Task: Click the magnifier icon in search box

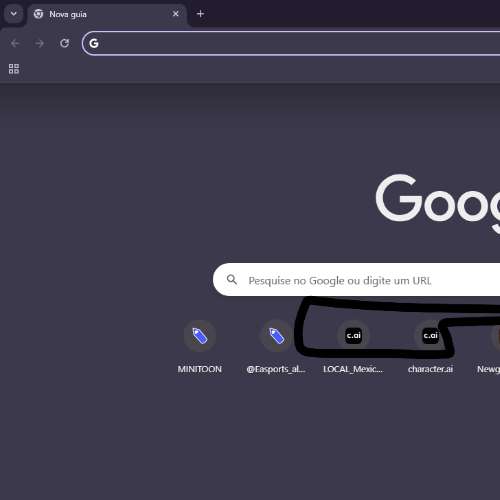Action: [232, 279]
